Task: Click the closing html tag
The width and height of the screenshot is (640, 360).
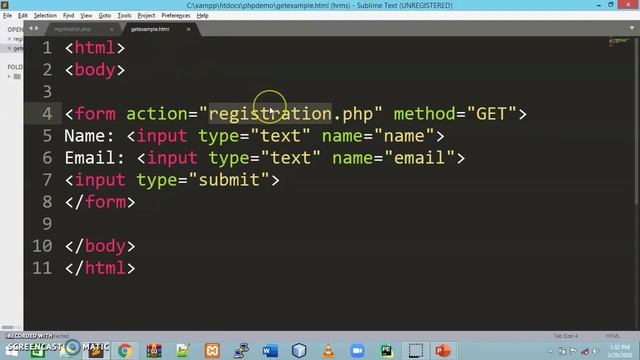Action: coord(100,268)
